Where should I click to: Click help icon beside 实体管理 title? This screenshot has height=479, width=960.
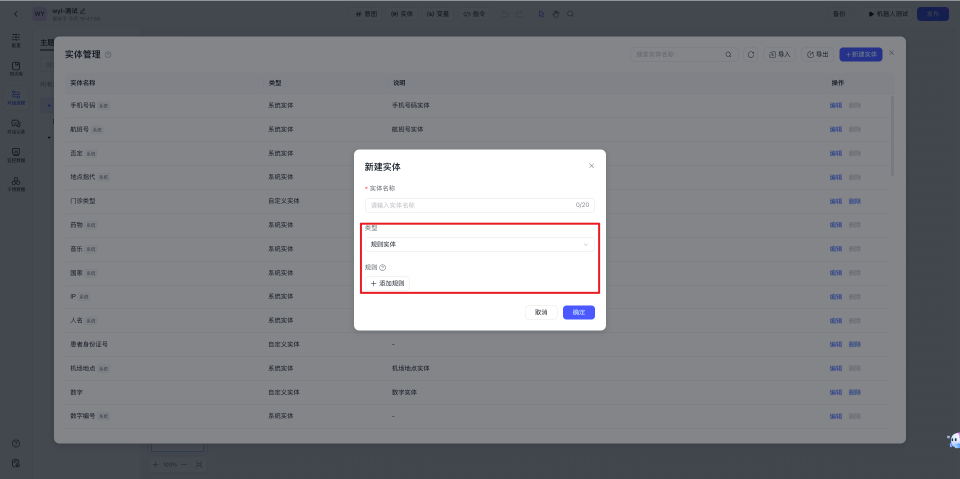tap(108, 54)
